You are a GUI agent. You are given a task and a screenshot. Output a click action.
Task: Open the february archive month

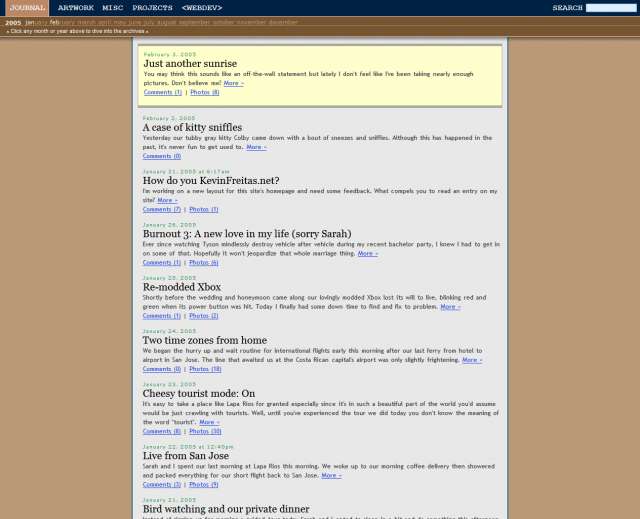pyautogui.click(x=62, y=22)
